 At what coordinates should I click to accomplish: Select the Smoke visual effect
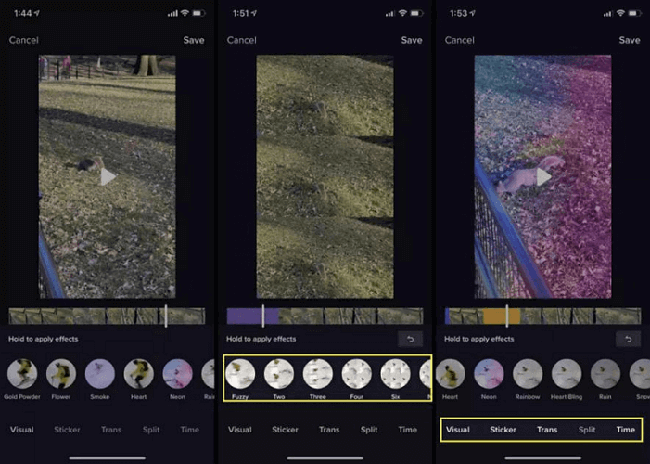click(100, 374)
